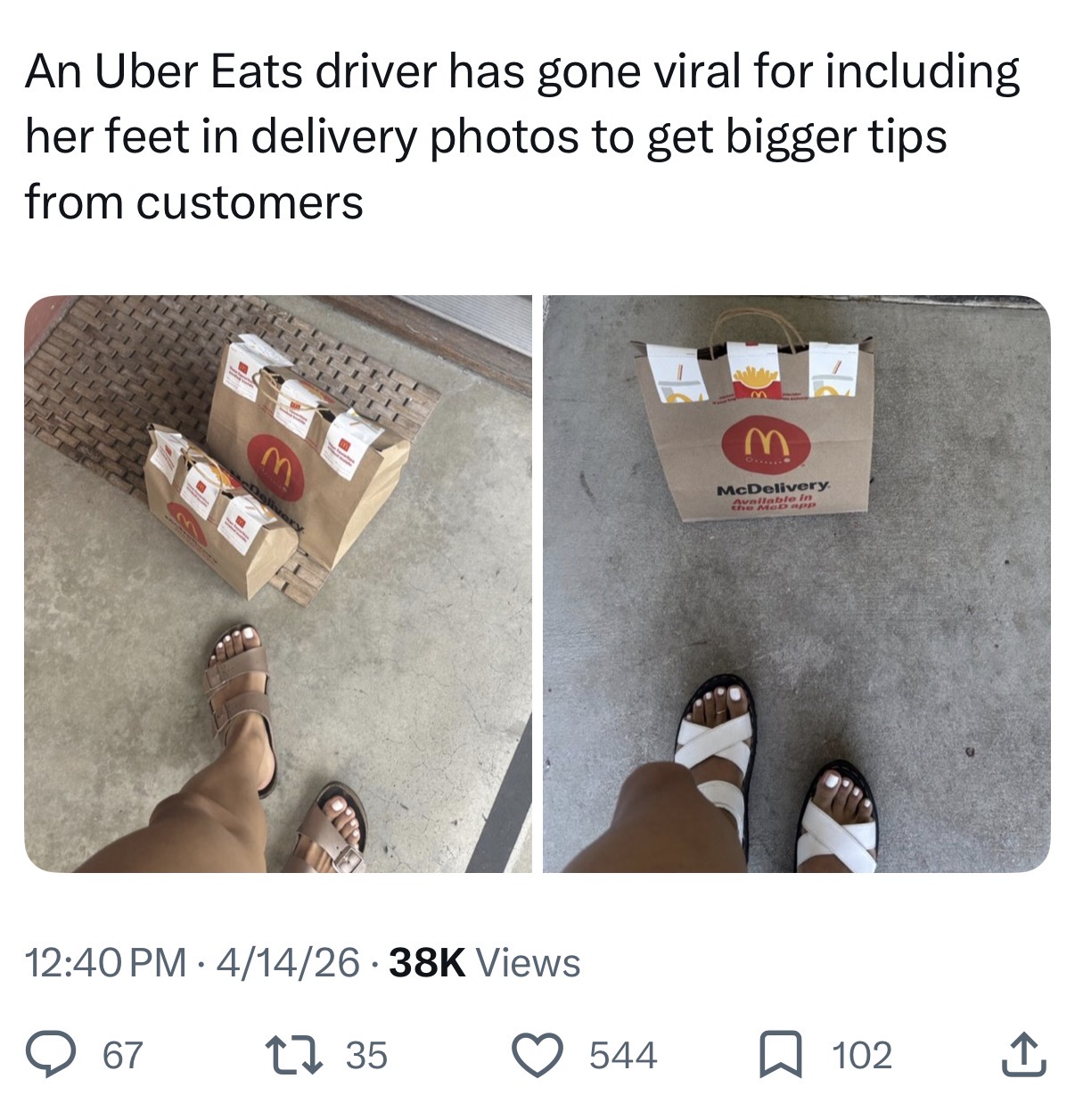Click the 12:40 PM timestamp
The image size is (1075, 1120).
tap(106, 963)
